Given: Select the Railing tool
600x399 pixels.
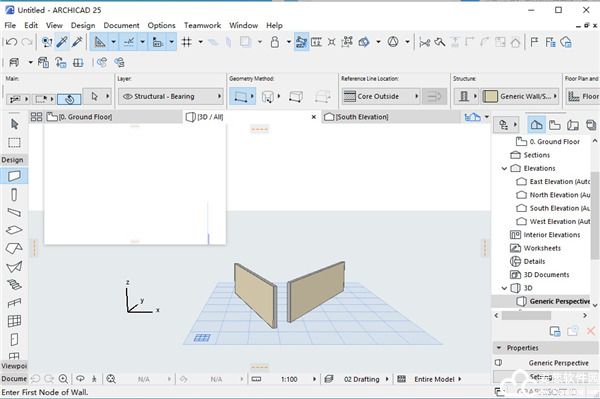Looking at the screenshot, I should click(x=14, y=303).
